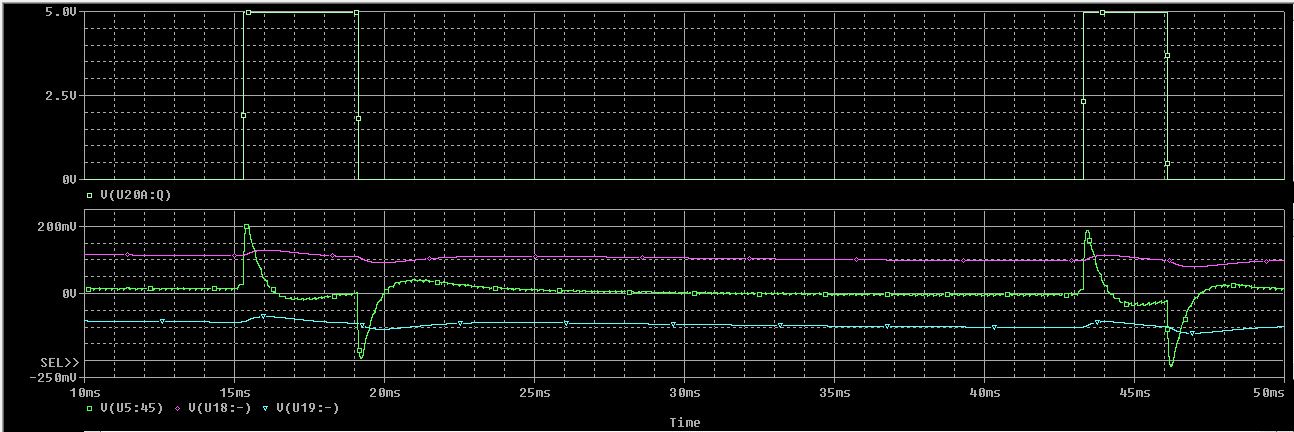The image size is (1294, 432).
Task: Select the V(U5:45) trace legend label
Action: click(x=133, y=408)
